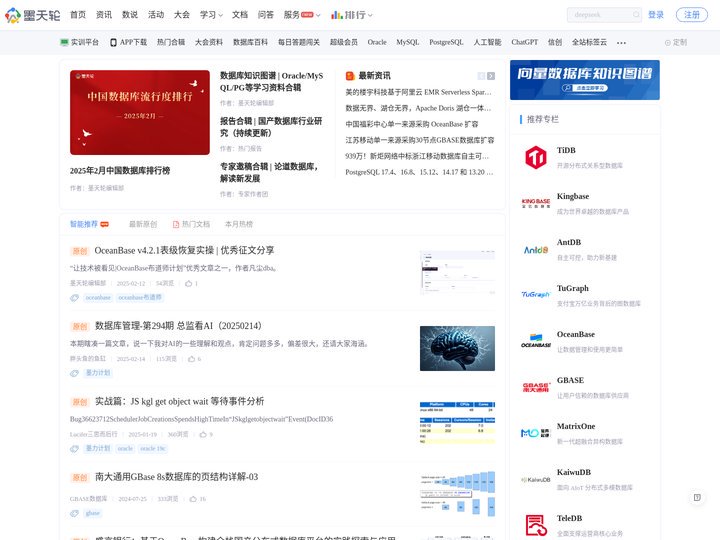This screenshot has height=540, width=720.
Task: Open MatrixOne column logo
Action: 535,433
